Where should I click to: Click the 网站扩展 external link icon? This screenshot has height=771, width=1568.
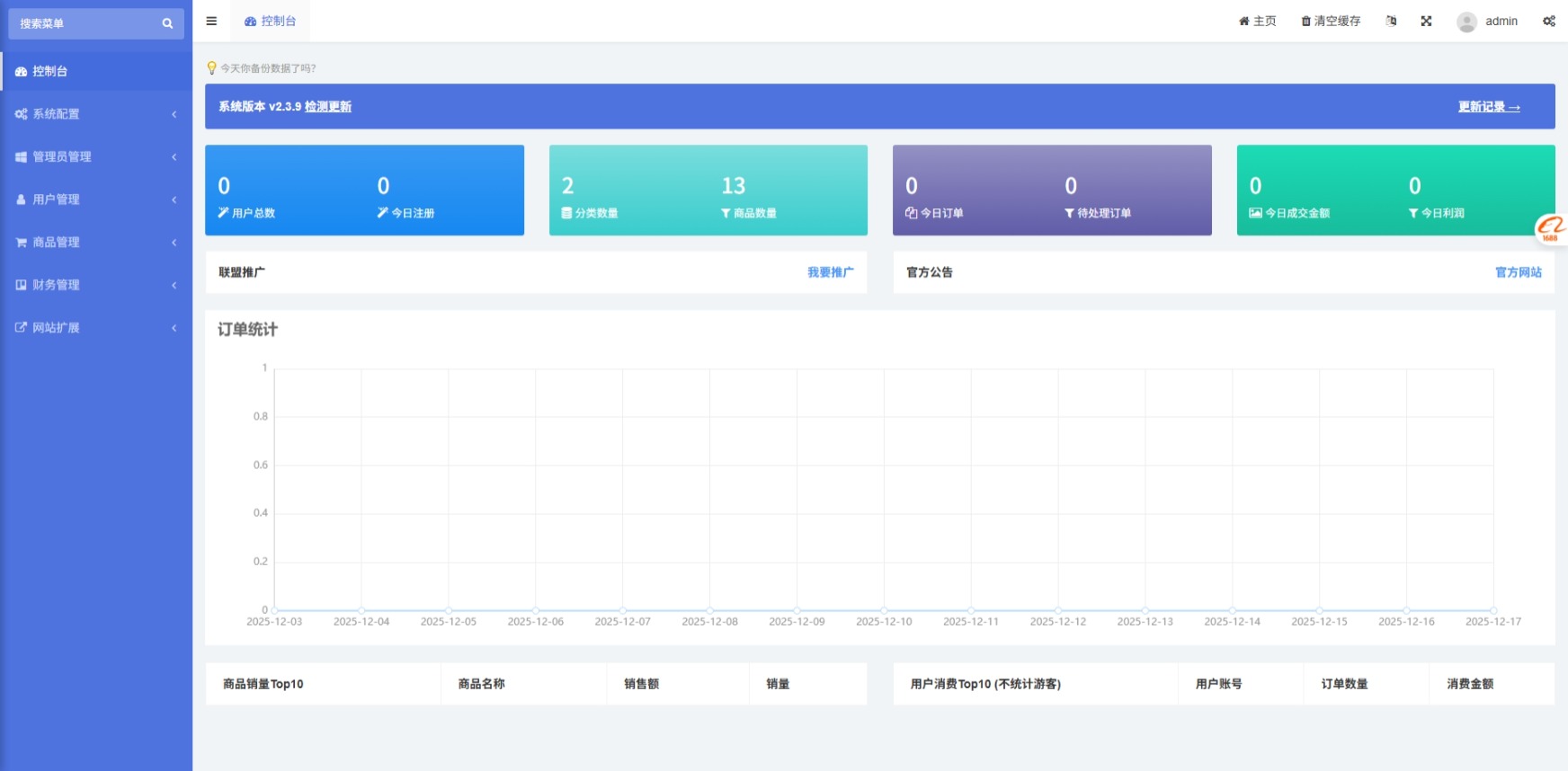[x=21, y=327]
